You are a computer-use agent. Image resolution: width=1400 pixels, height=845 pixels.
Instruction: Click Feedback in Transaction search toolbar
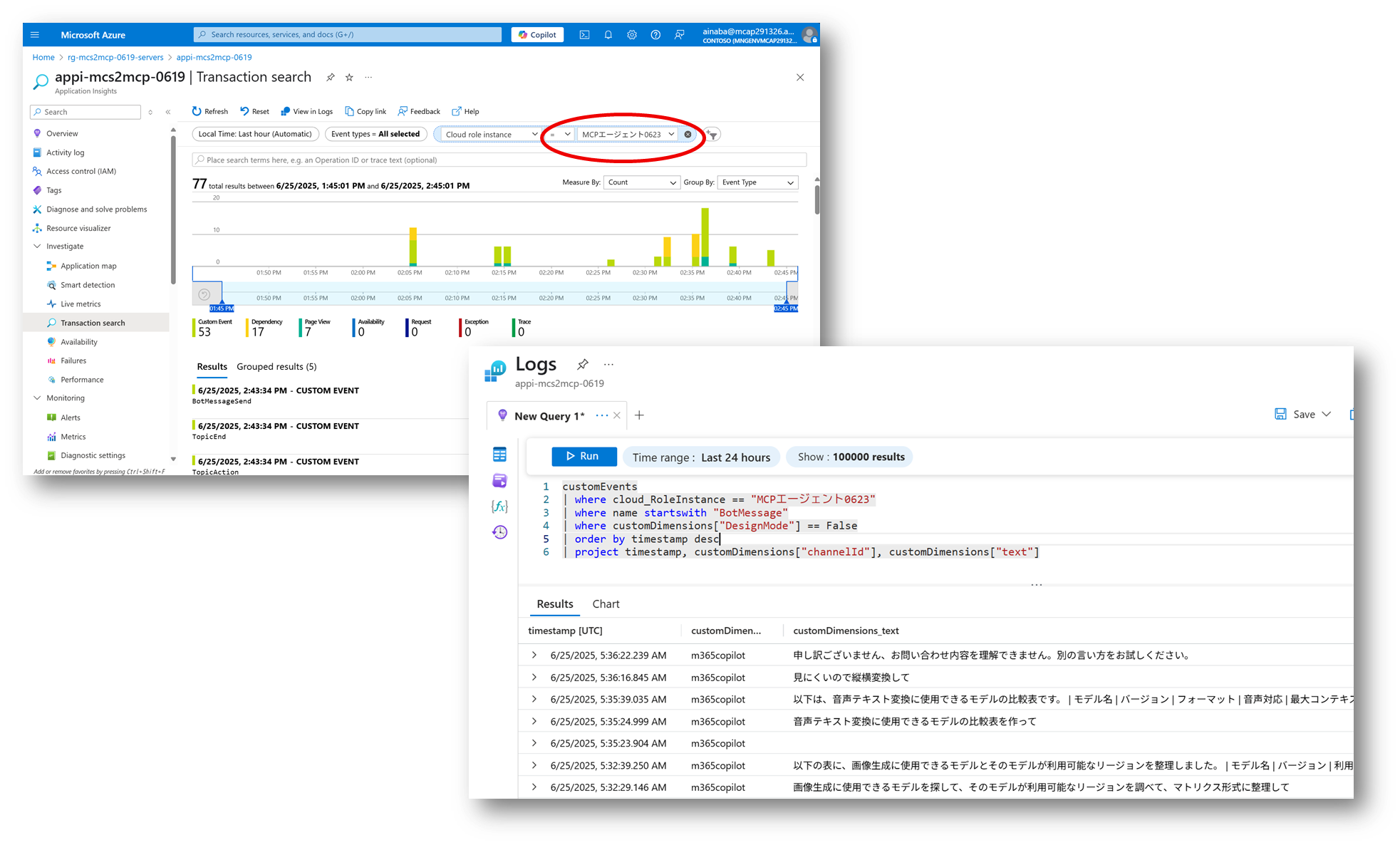coord(419,111)
